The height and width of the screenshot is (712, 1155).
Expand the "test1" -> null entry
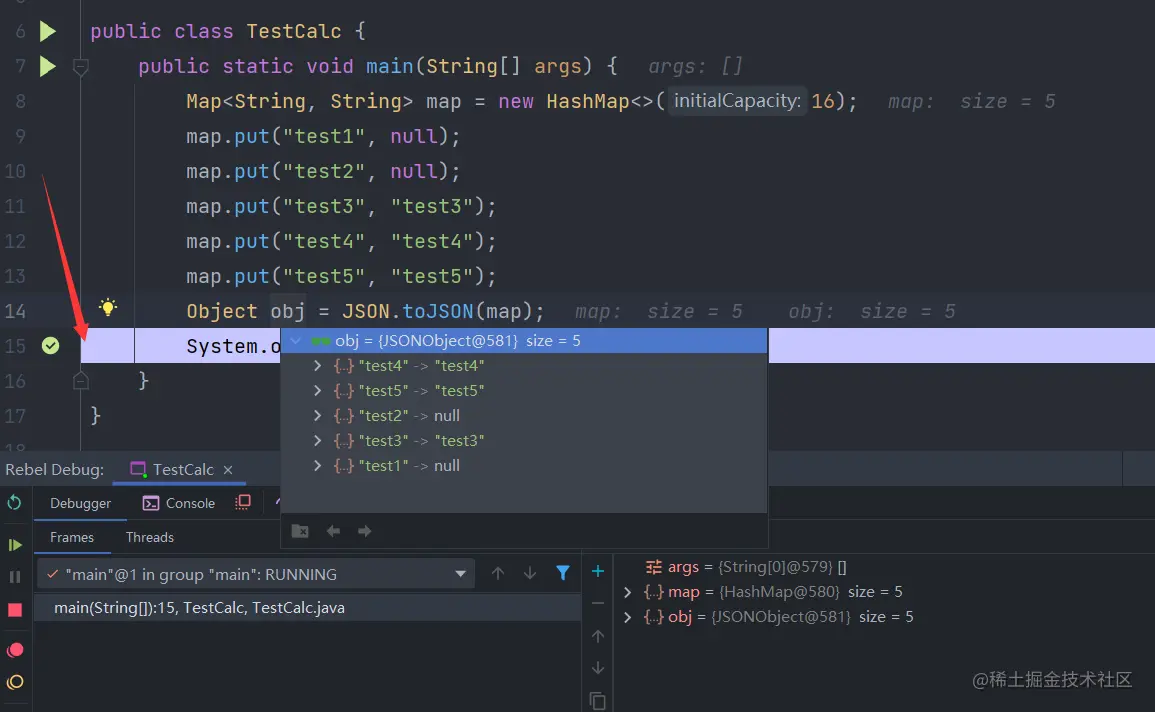coord(317,466)
